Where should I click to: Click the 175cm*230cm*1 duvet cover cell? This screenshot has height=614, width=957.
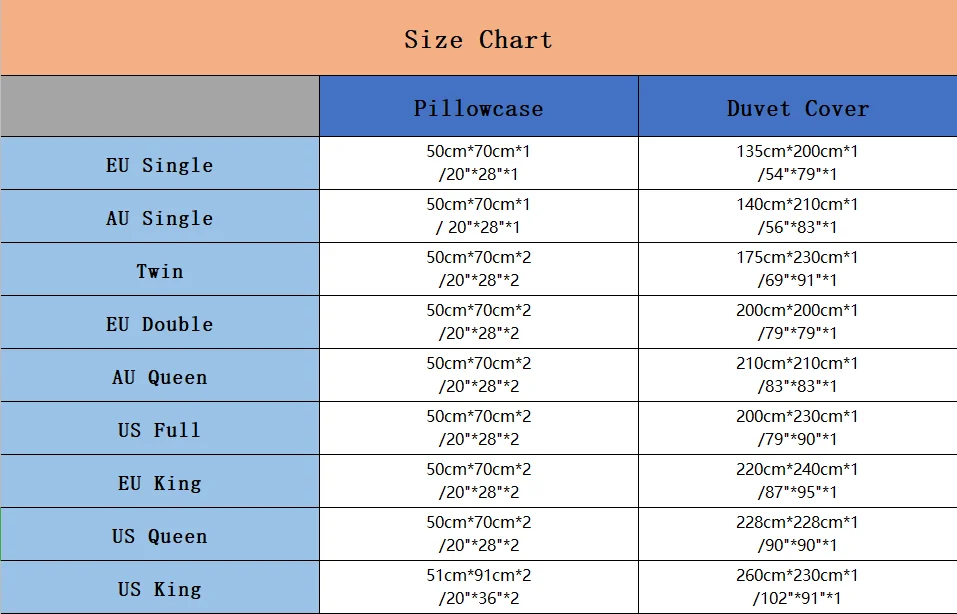[798, 269]
